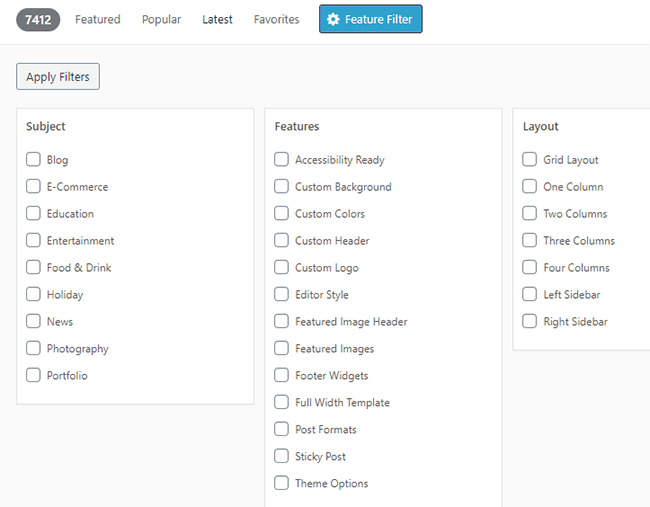
Task: Go to the Favorites tab
Action: point(276,19)
